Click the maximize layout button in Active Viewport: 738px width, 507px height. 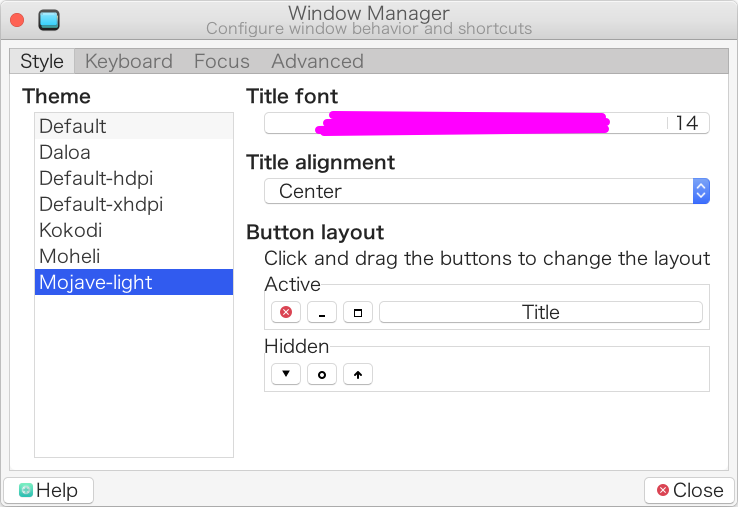[x=358, y=312]
